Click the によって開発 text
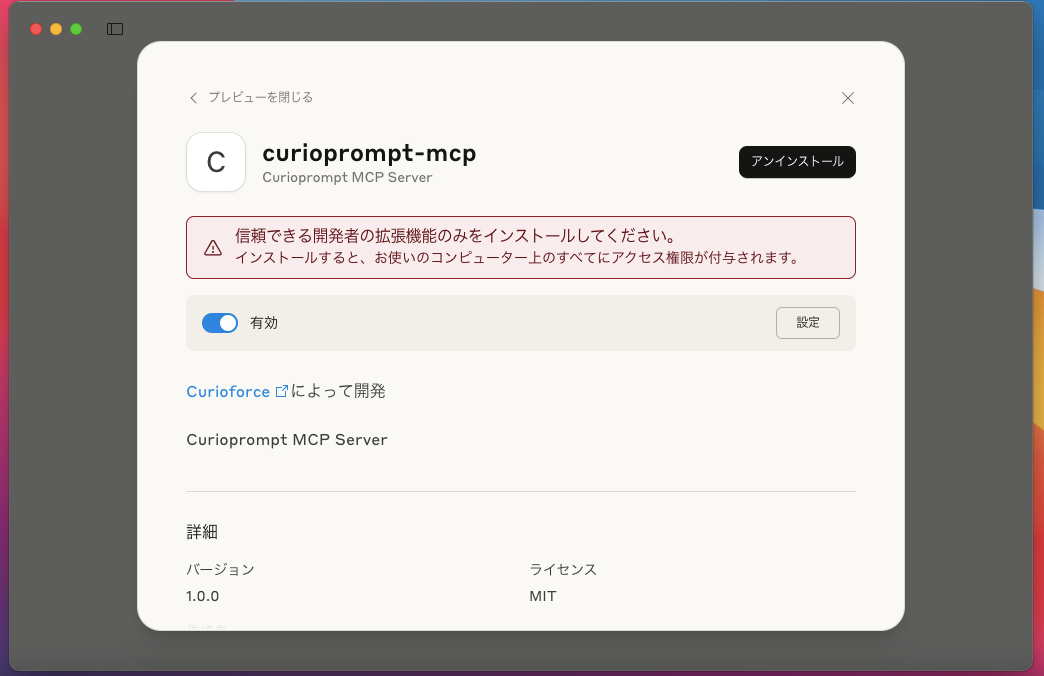1044x676 pixels. 338,391
